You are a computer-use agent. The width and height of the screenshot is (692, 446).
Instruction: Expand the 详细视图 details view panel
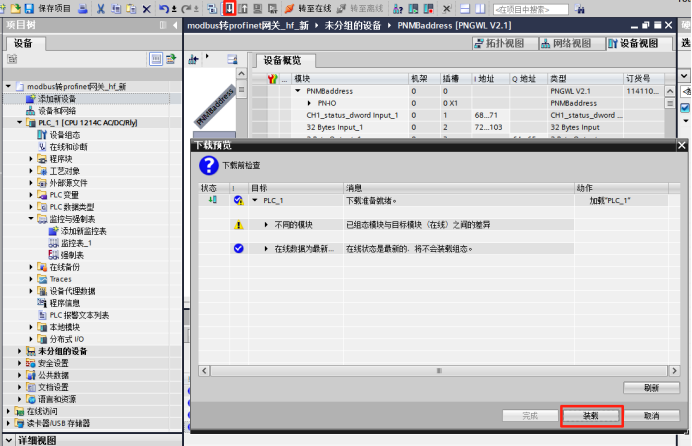(x=9, y=440)
